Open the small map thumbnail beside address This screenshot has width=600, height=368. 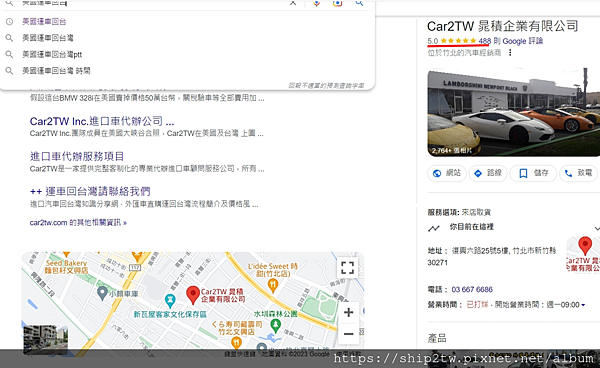point(583,254)
